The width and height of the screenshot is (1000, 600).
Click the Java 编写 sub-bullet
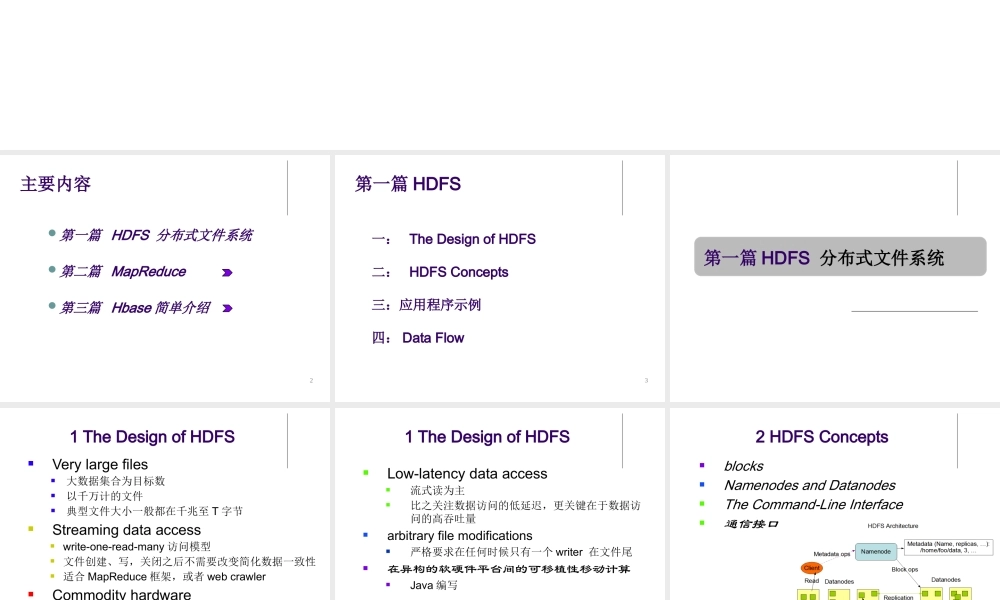(434, 585)
